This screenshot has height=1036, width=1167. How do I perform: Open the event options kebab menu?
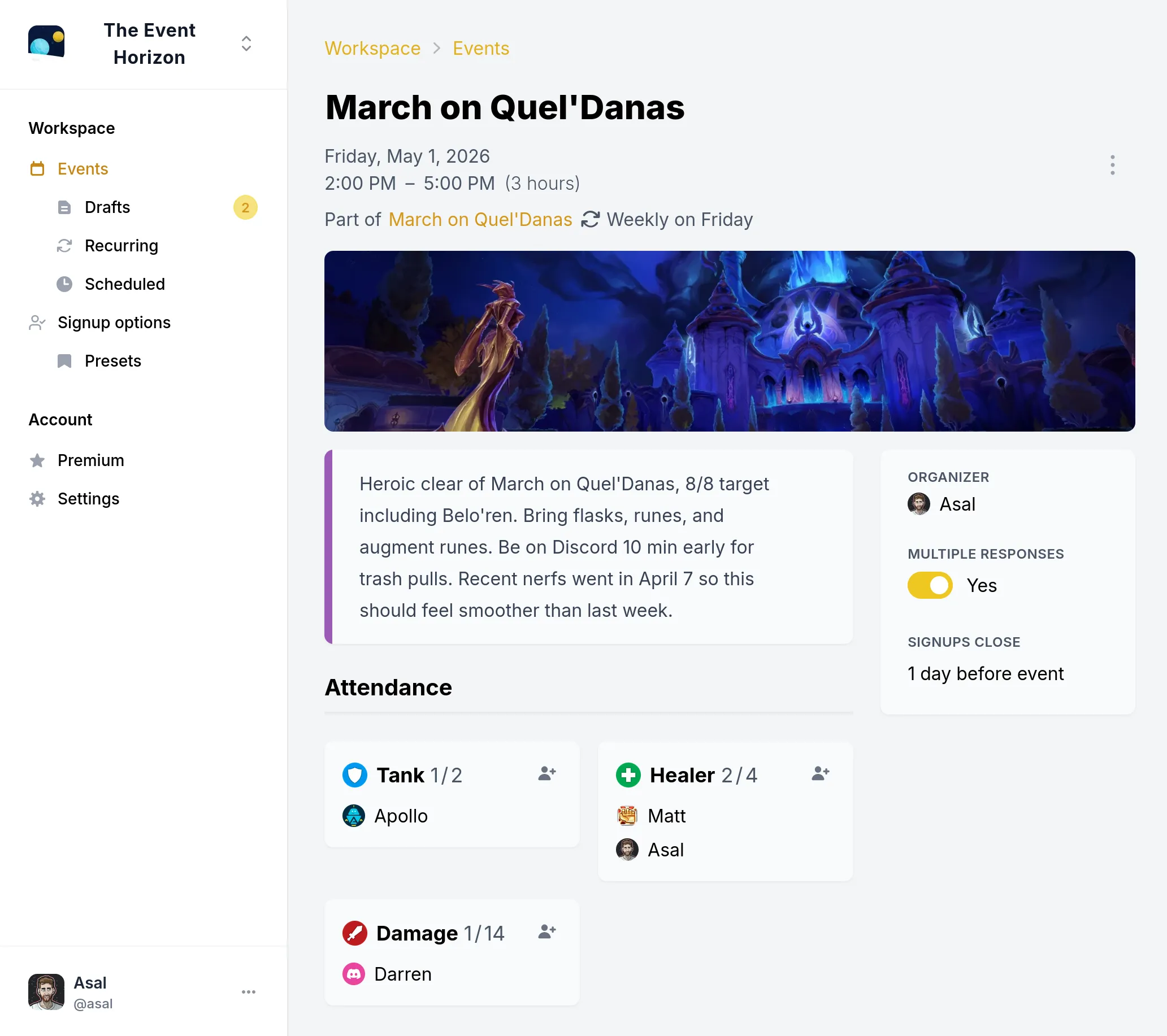(1112, 165)
